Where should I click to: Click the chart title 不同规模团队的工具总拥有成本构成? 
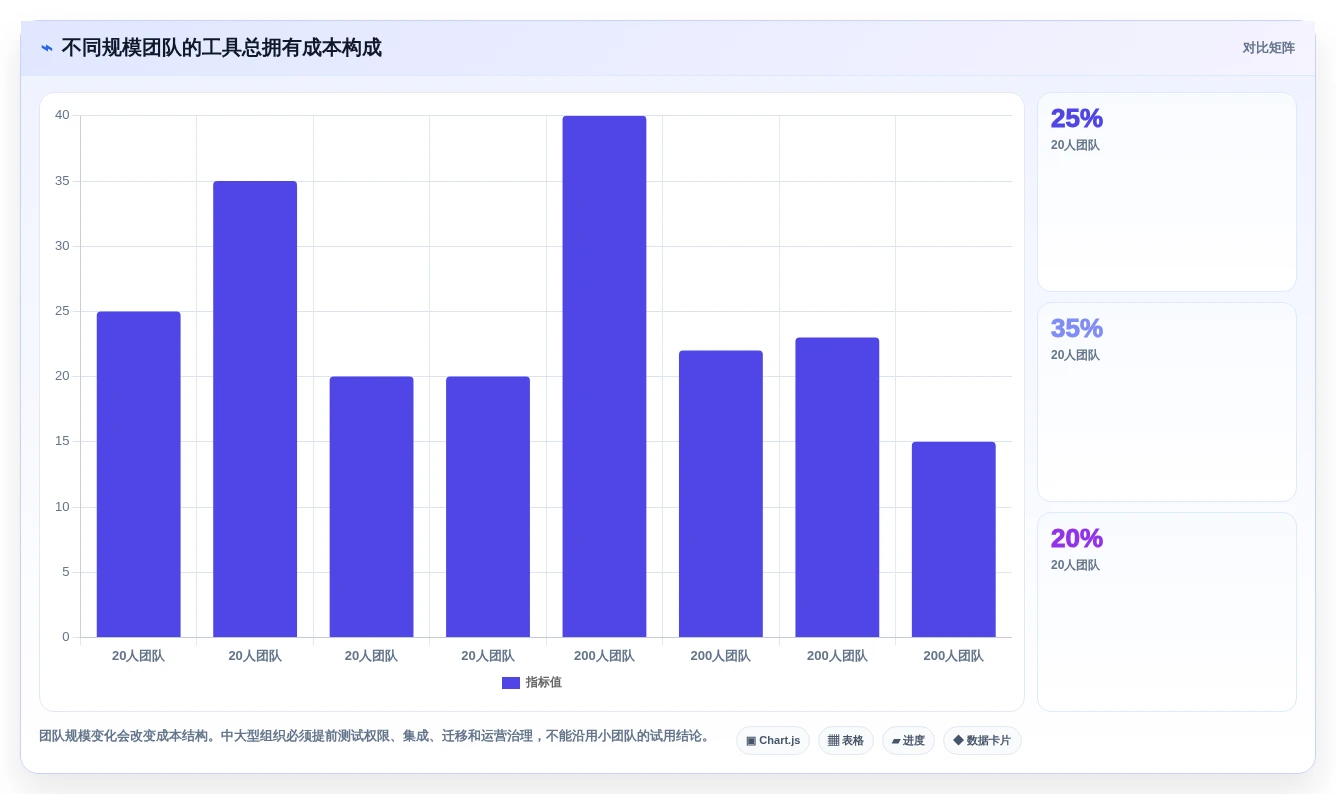pos(221,48)
